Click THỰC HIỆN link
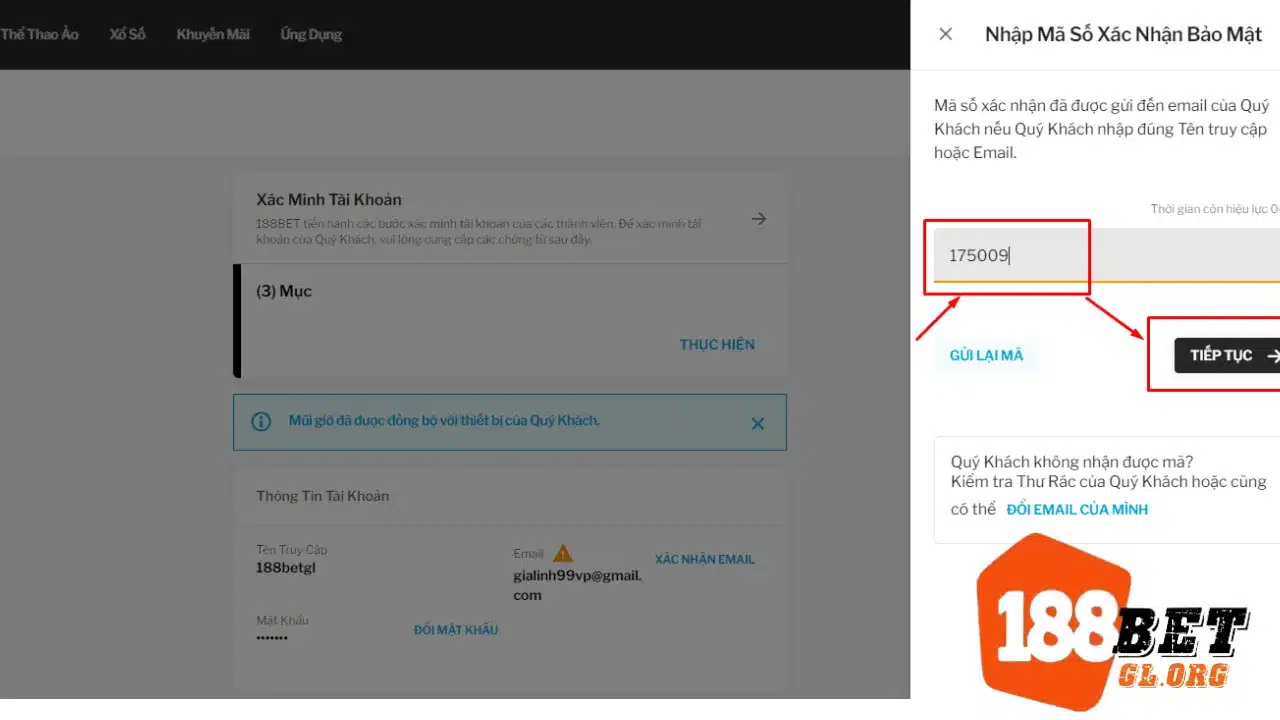The height and width of the screenshot is (720, 1280). click(x=717, y=344)
